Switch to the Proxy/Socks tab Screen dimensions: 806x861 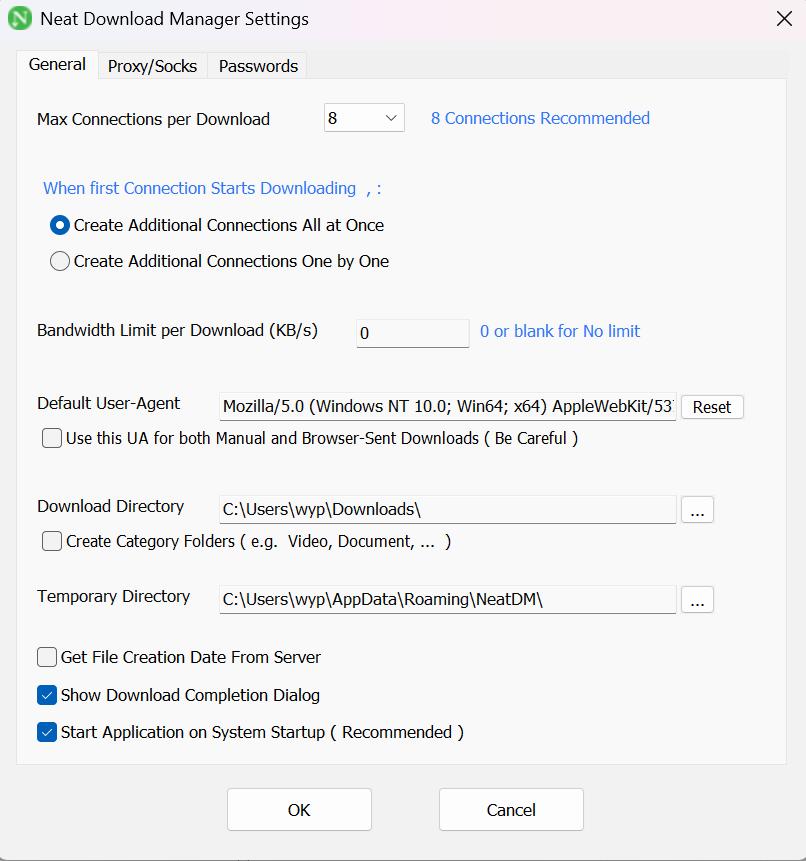pyautogui.click(x=153, y=66)
